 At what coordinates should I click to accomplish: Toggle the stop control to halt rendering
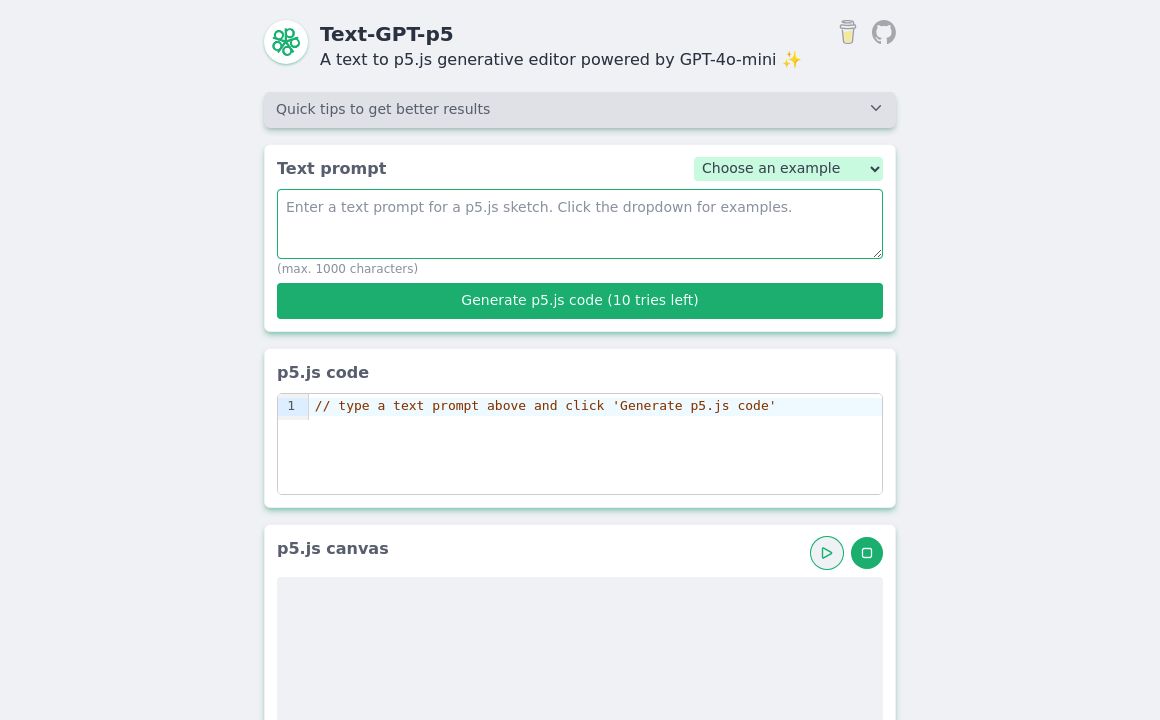pyautogui.click(x=866, y=553)
